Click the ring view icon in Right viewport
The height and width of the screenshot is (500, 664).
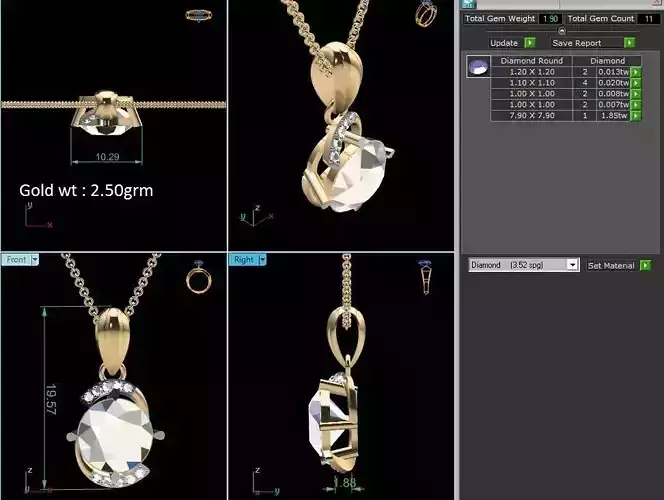[426, 277]
